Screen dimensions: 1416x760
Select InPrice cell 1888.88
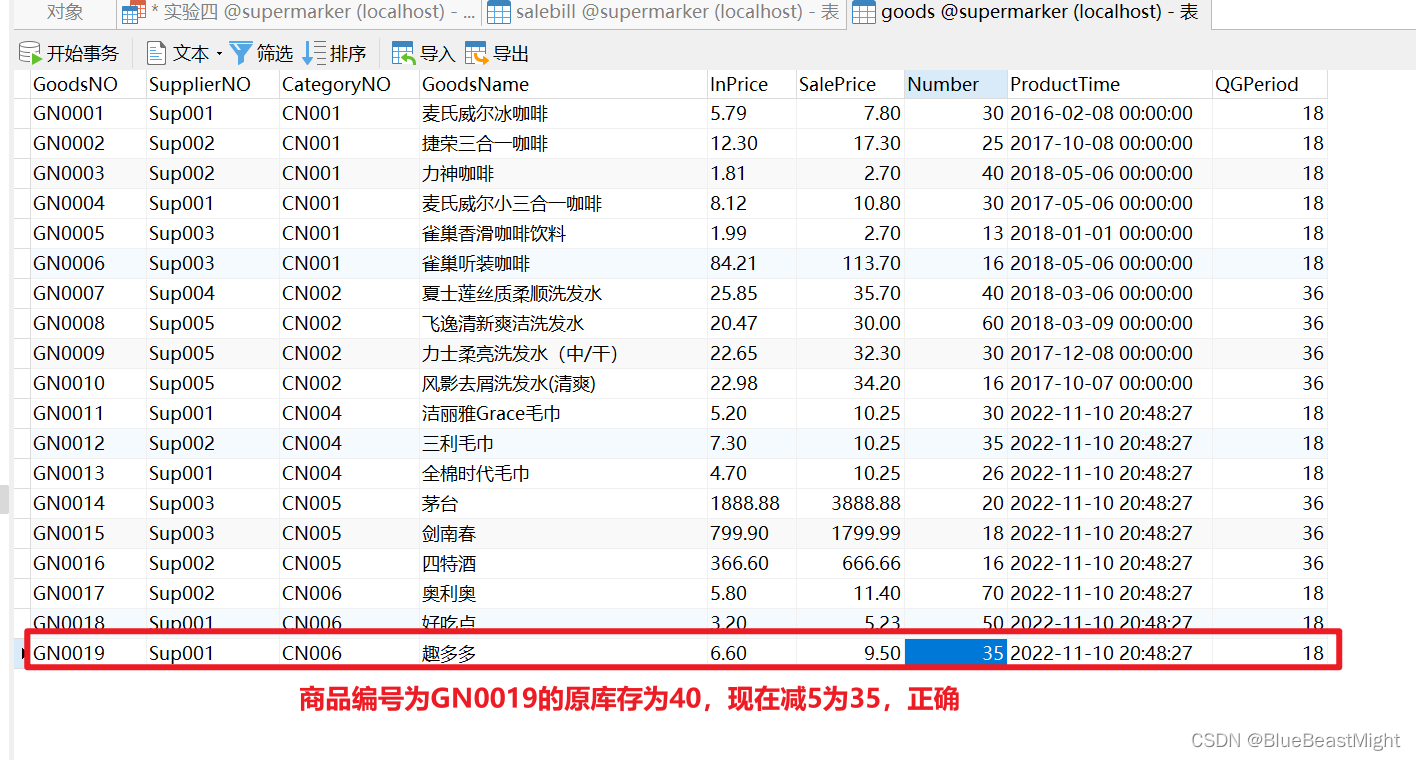[751, 503]
